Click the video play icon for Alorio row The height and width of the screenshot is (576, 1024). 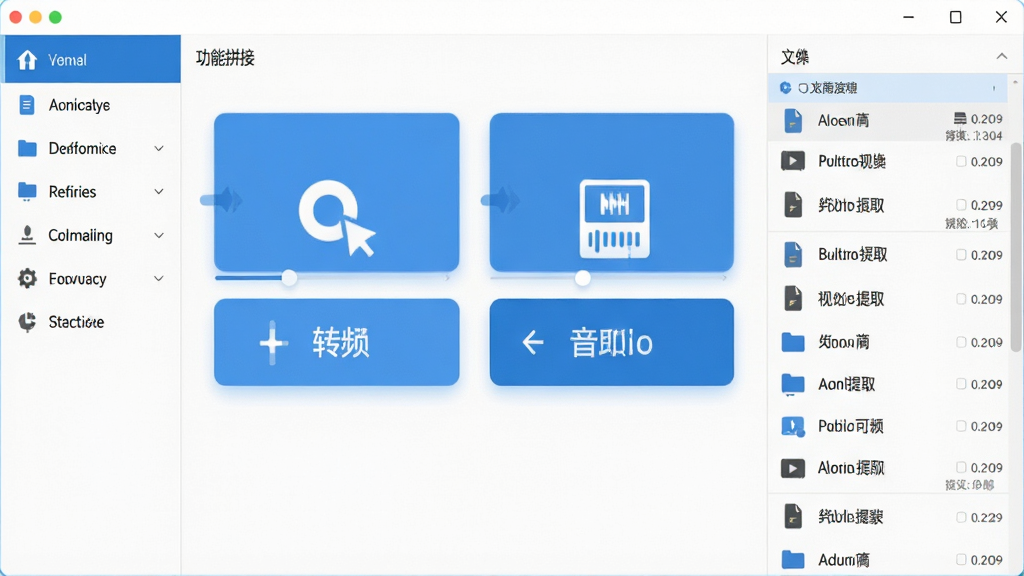tap(793, 468)
